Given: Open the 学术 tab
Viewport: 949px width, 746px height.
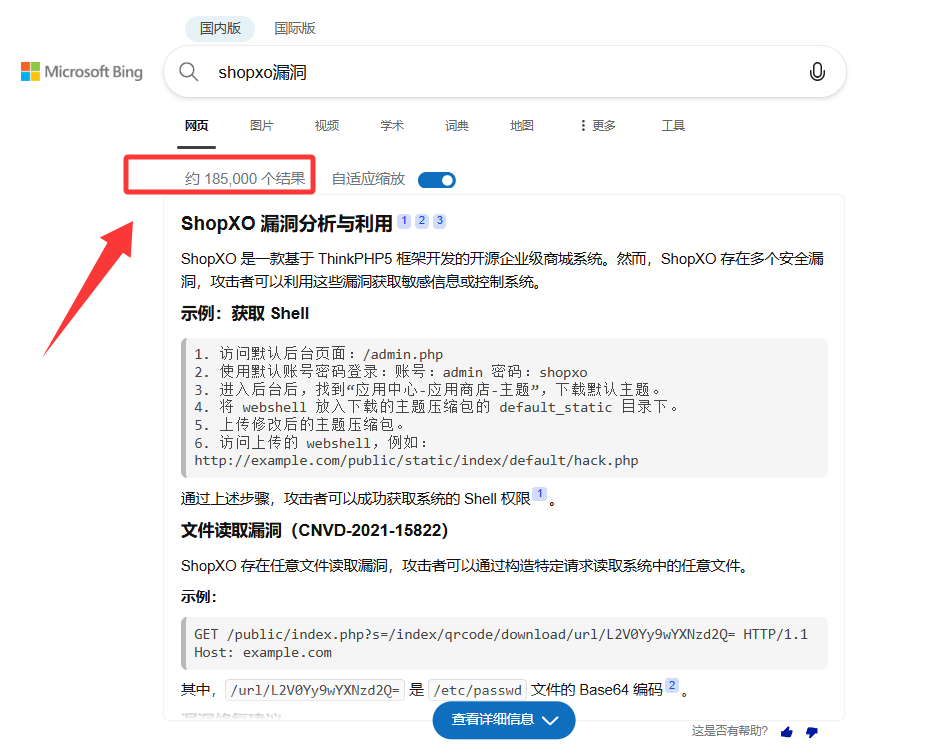Looking at the screenshot, I should (x=392, y=125).
